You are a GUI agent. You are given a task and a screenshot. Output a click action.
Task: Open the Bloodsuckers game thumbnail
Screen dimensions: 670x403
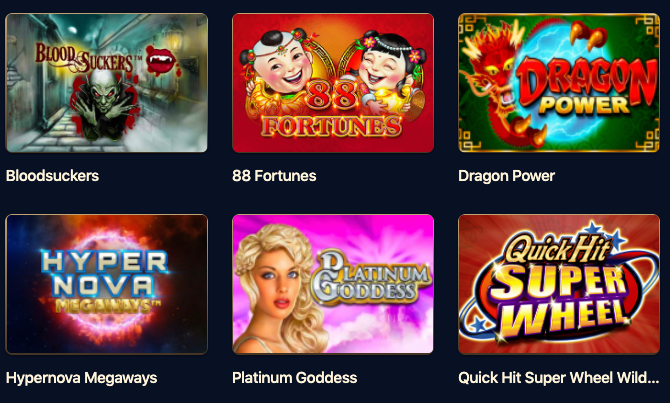[106, 83]
